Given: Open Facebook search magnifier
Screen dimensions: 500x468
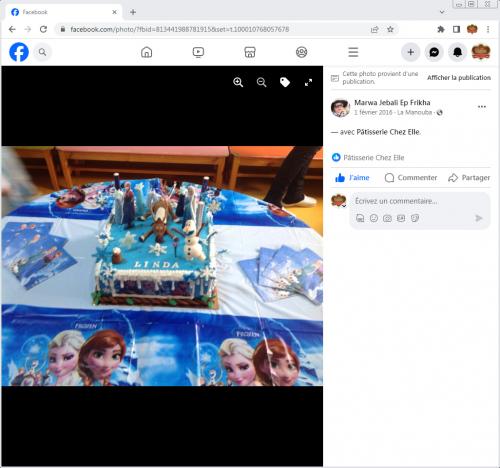Looking at the screenshot, I should 42,52.
